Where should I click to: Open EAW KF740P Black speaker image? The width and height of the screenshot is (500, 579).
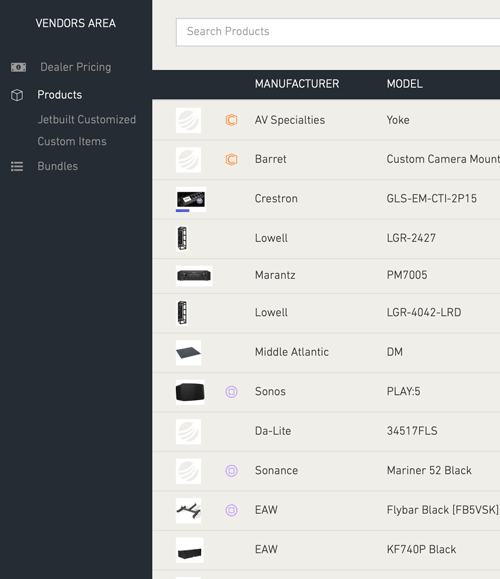click(x=189, y=550)
